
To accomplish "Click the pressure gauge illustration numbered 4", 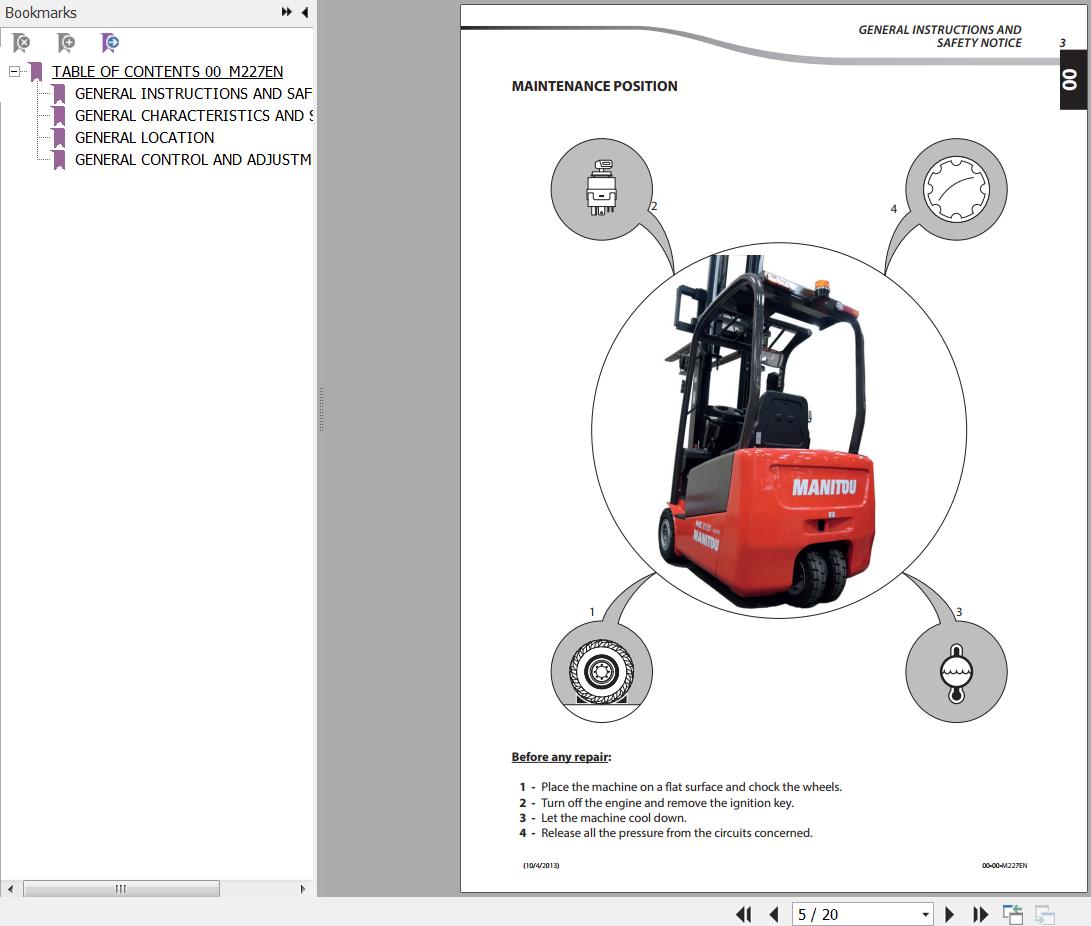I will click(956, 189).
